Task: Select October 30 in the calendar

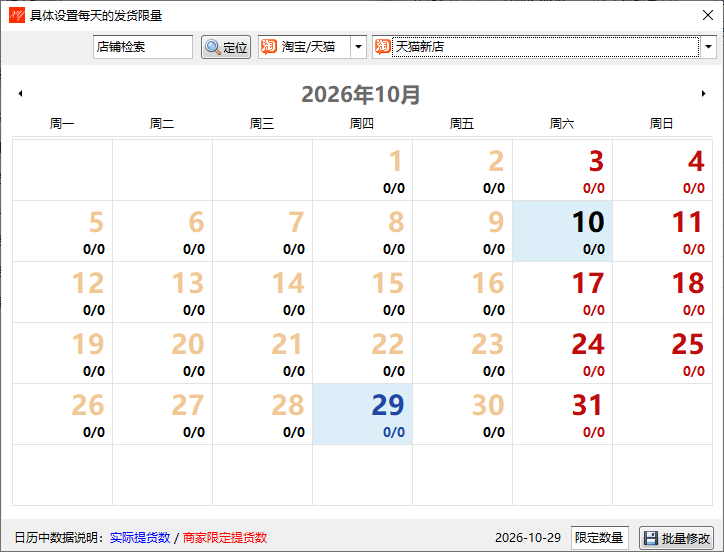Action: [463, 414]
